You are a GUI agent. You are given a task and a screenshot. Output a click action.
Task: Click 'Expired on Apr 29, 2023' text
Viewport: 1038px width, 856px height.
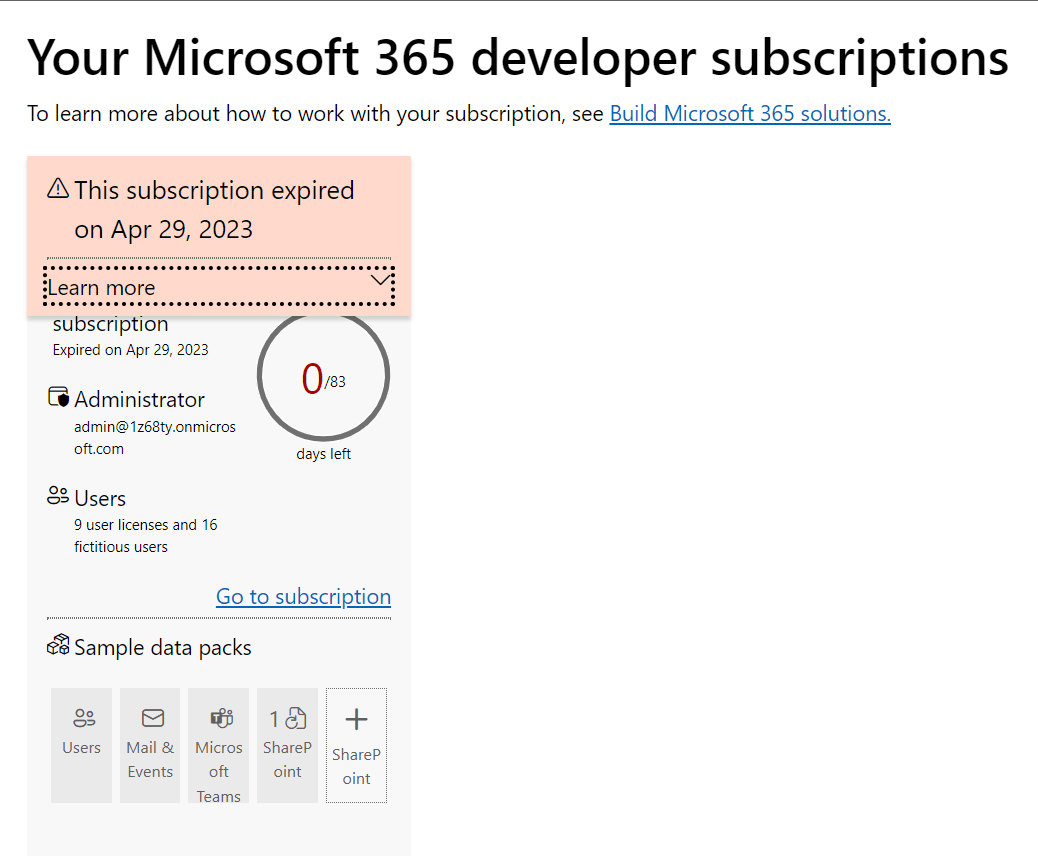point(130,350)
